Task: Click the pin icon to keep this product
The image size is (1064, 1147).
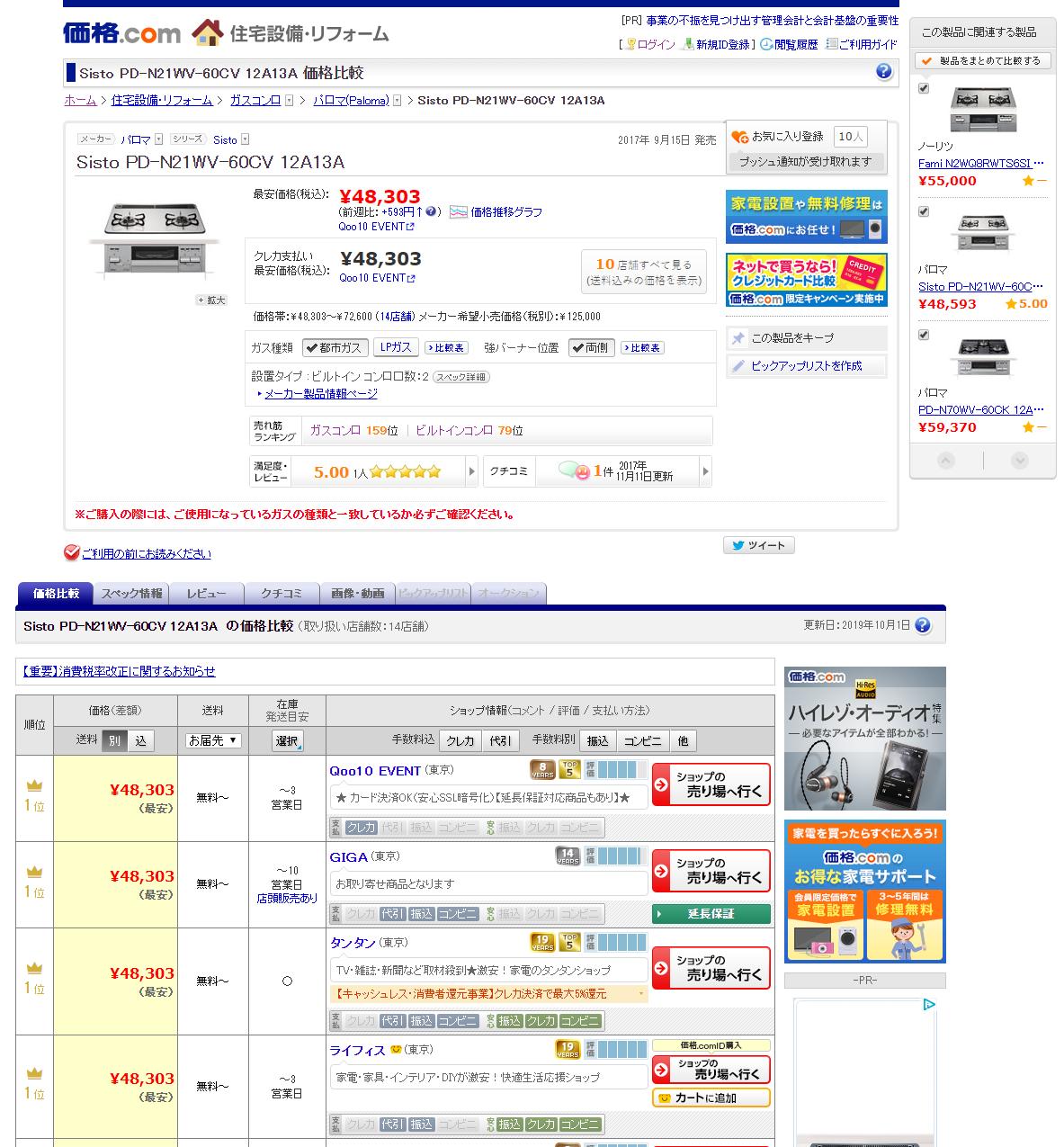Action: point(738,338)
